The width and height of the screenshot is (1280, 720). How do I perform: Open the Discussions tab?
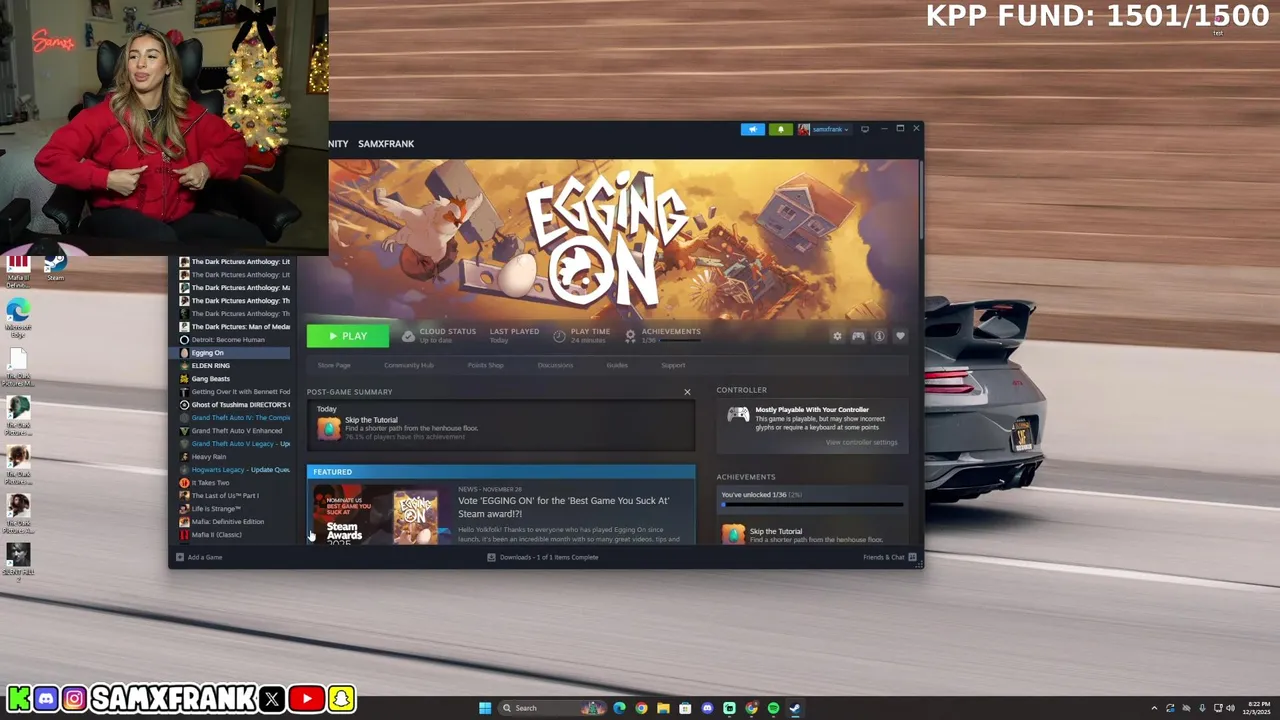pos(555,365)
